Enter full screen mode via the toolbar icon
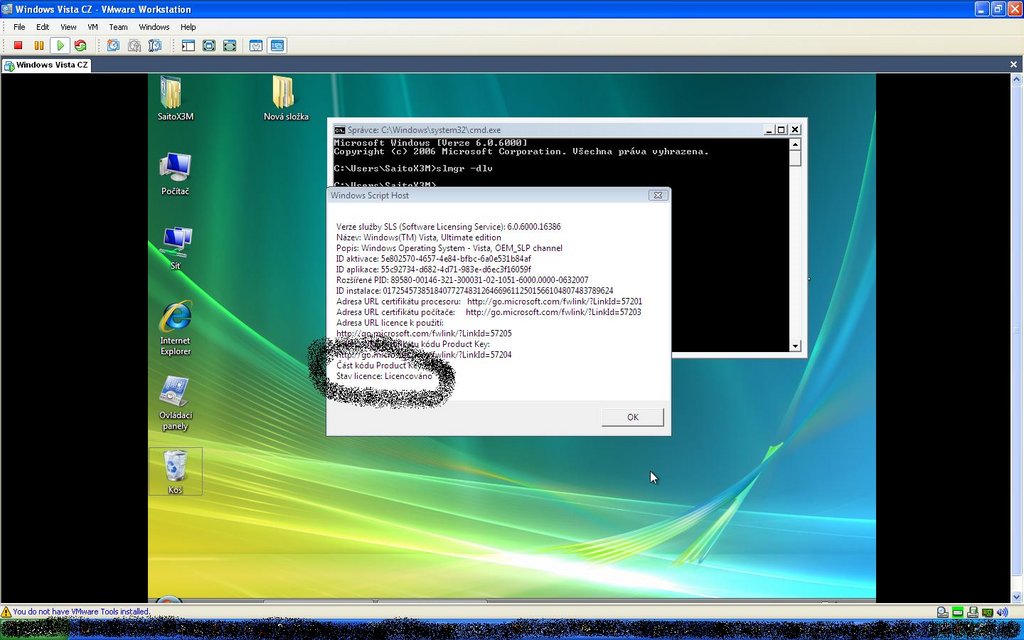1024x640 pixels. [229, 45]
